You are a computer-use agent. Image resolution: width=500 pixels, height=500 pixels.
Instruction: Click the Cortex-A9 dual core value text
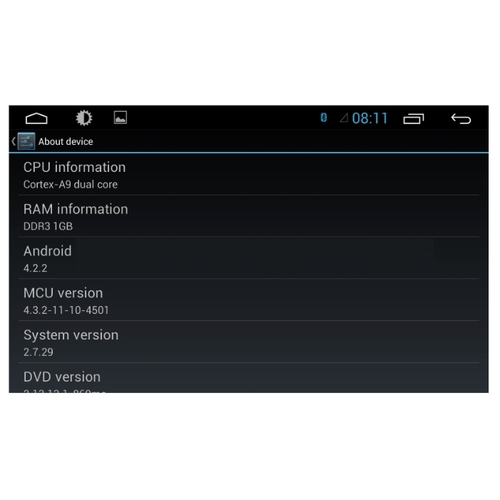click(x=70, y=184)
